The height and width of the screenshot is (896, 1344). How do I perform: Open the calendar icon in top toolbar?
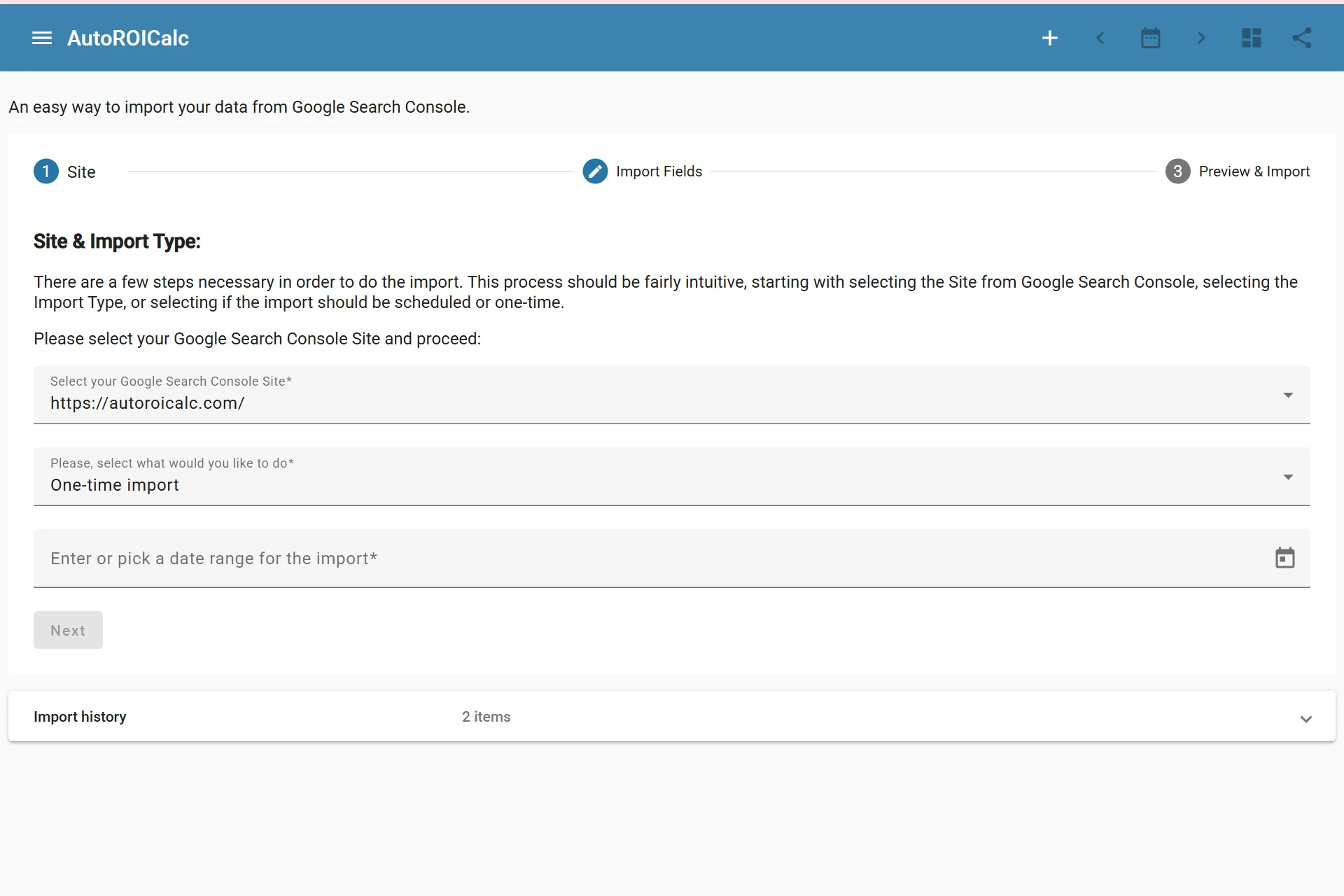[x=1150, y=38]
